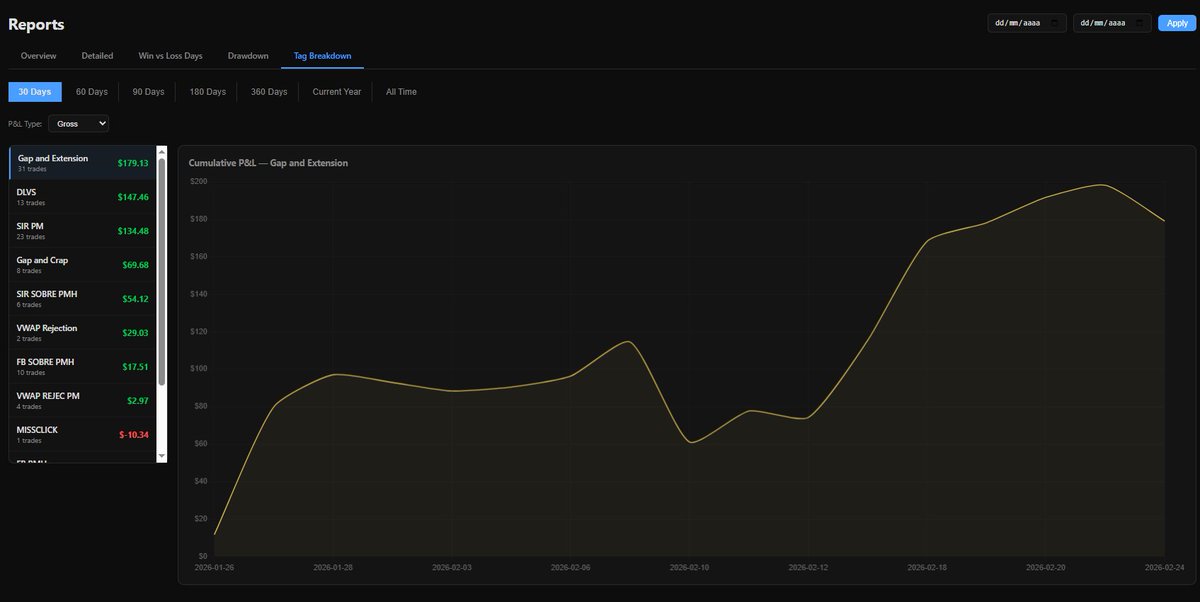Show All Time range
Viewport: 1200px width, 602px height.
pos(401,92)
